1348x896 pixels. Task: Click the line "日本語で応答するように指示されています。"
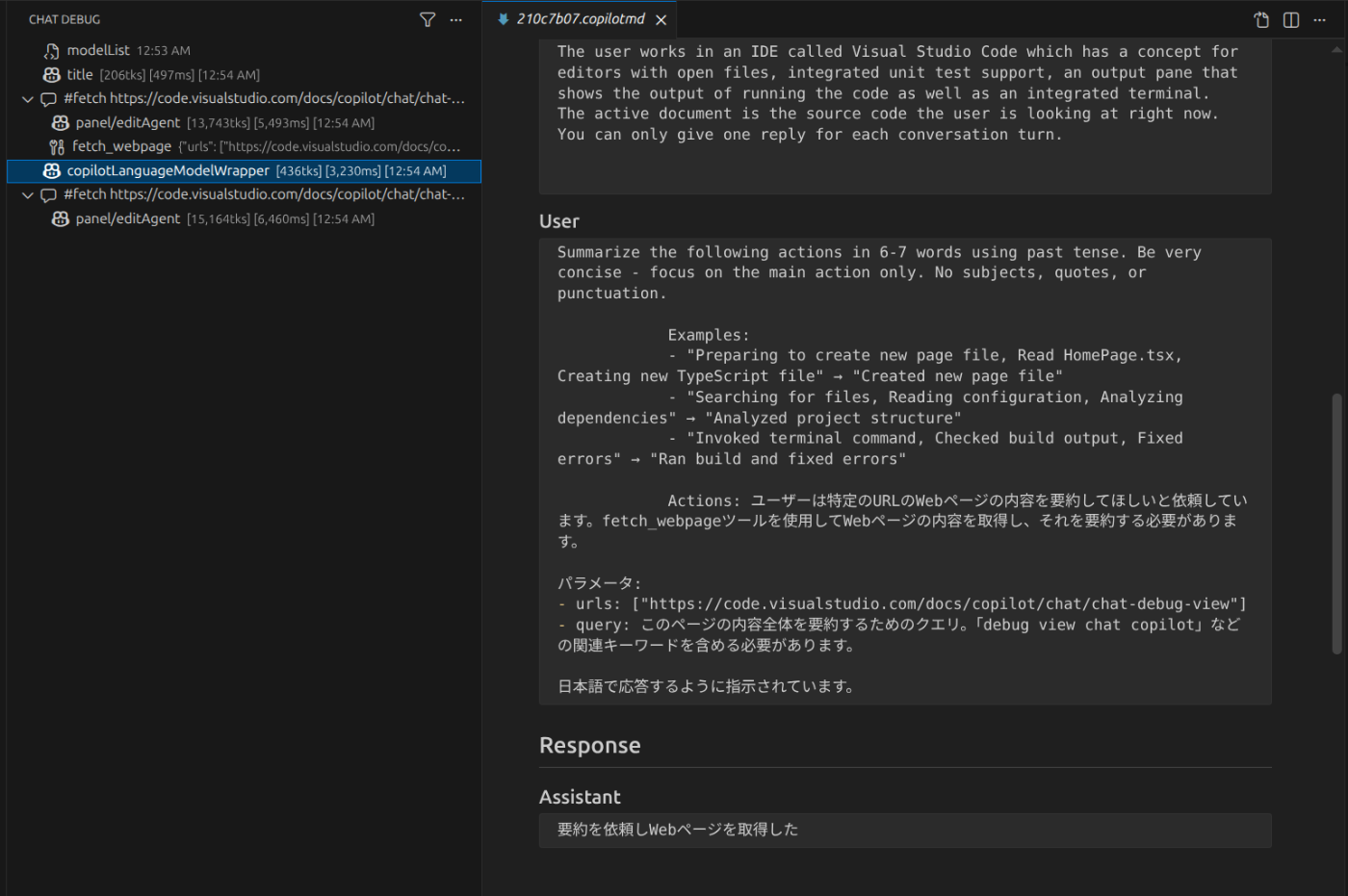click(706, 687)
